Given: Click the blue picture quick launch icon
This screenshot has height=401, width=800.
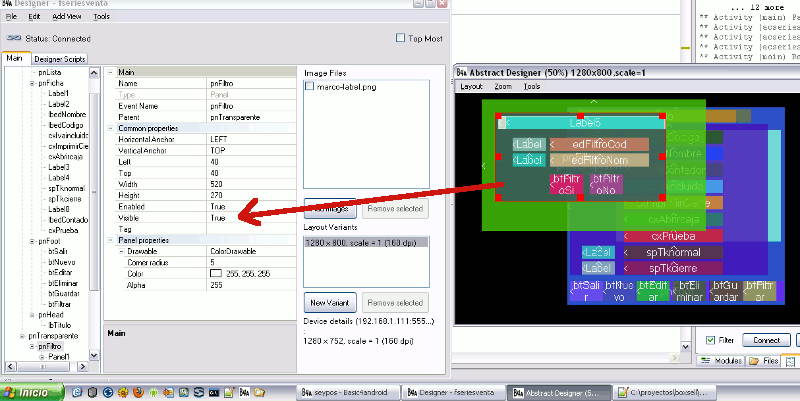Looking at the screenshot, I should point(184,392).
